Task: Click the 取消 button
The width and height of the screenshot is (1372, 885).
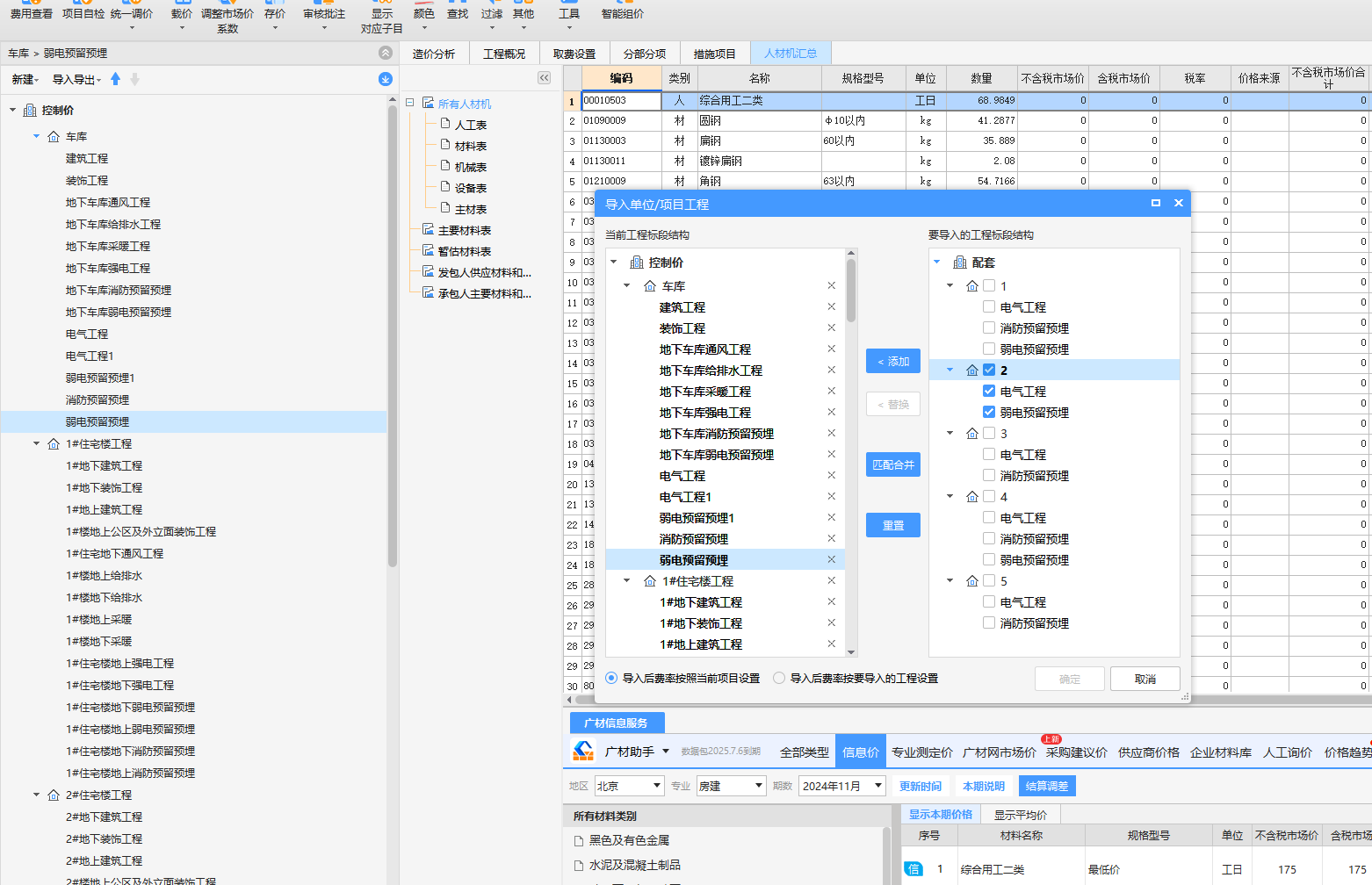Action: click(1145, 679)
